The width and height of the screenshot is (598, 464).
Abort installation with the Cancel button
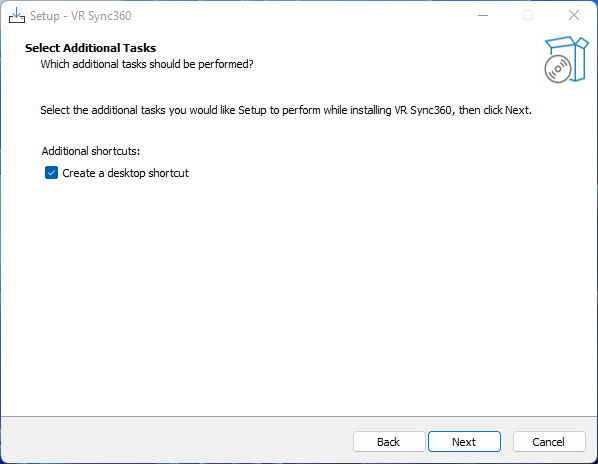[549, 442]
